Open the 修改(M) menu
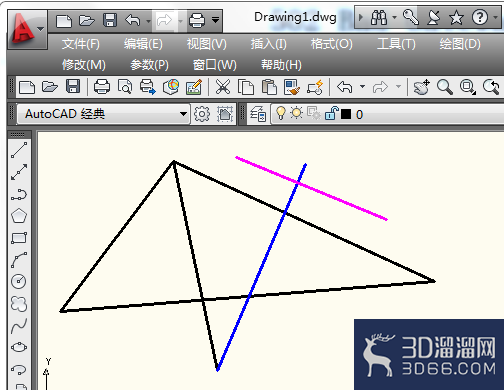Viewport: 504px width, 390px height. 84,65
